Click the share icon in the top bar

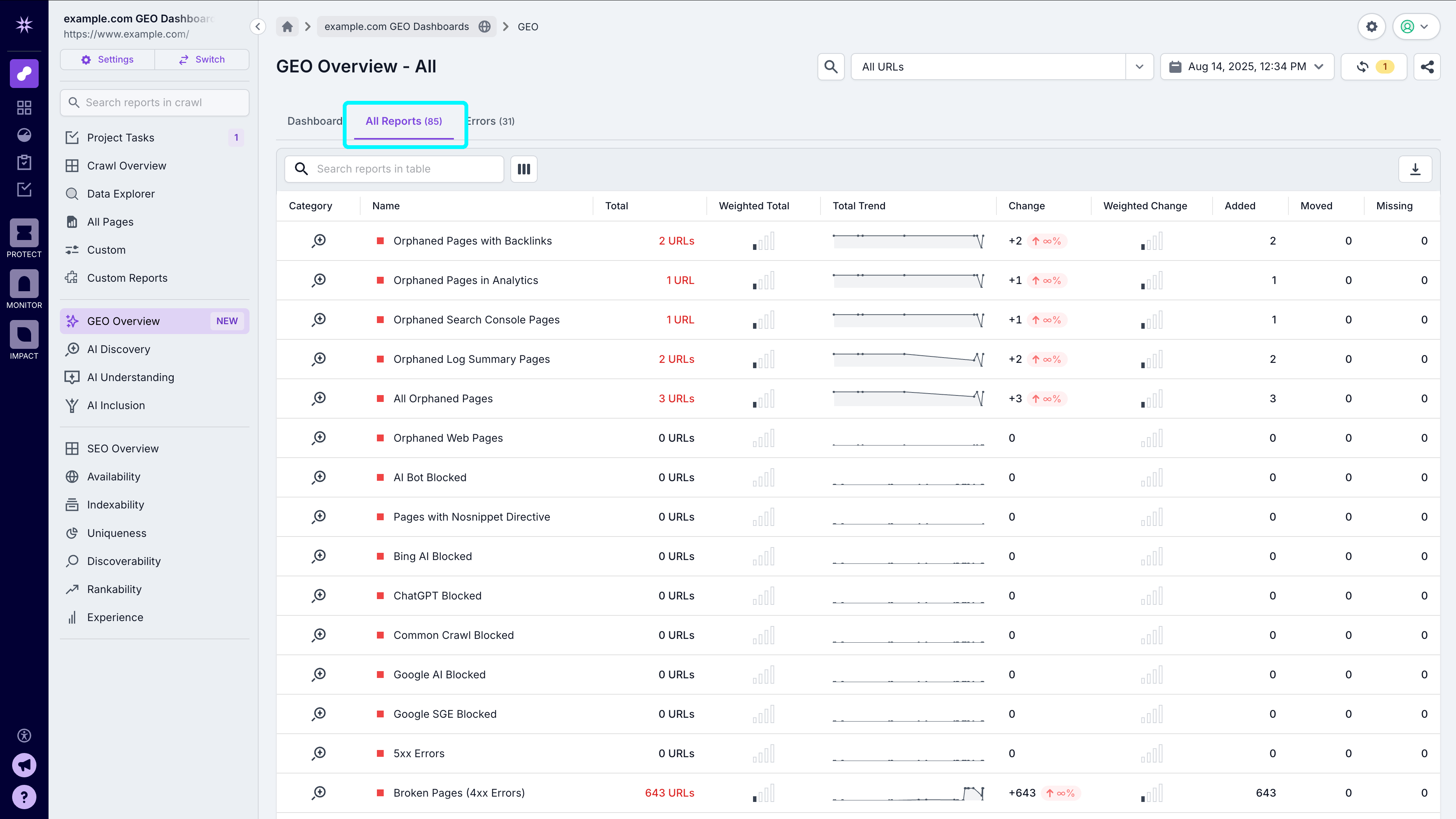pos(1427,66)
